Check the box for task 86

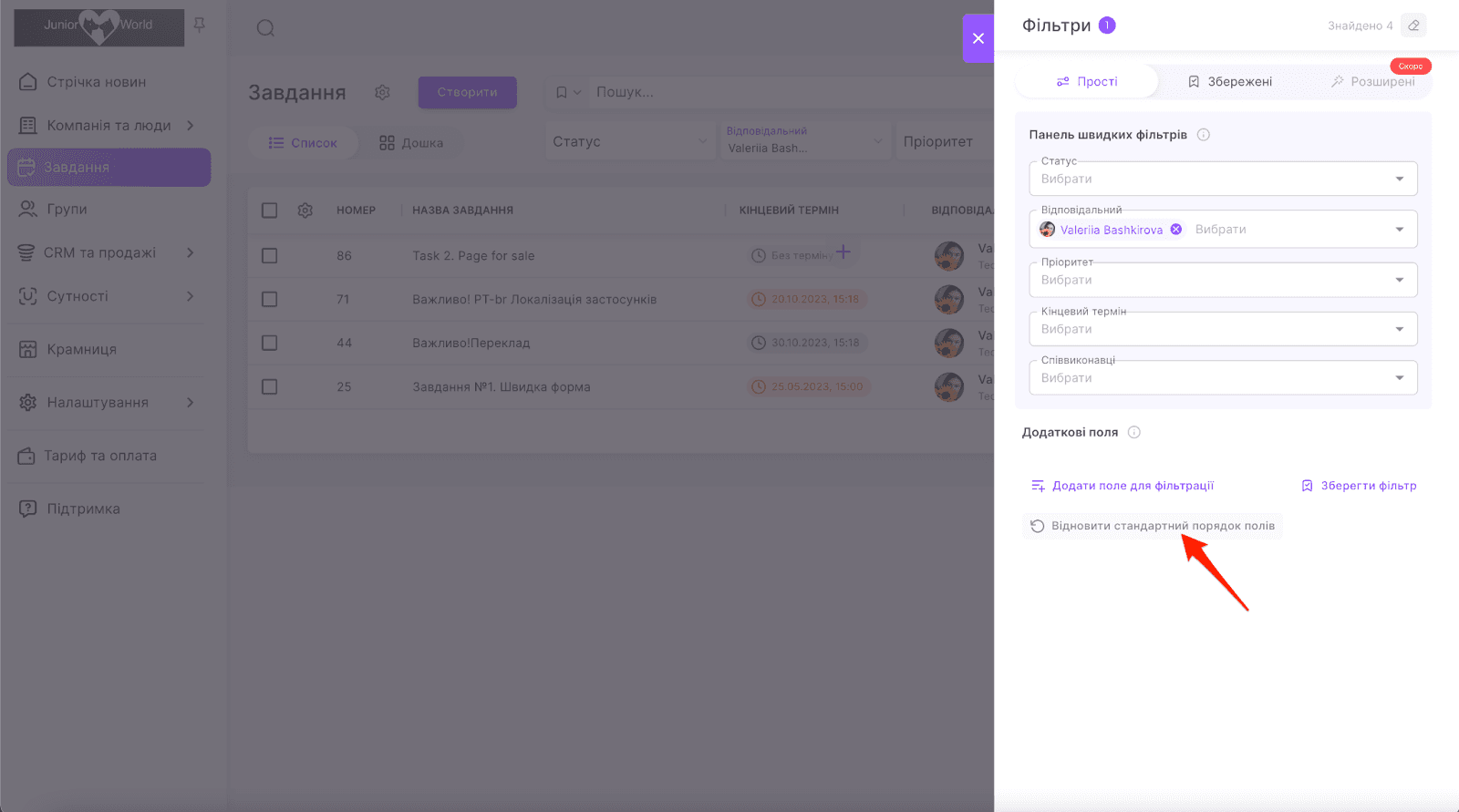pos(269,256)
